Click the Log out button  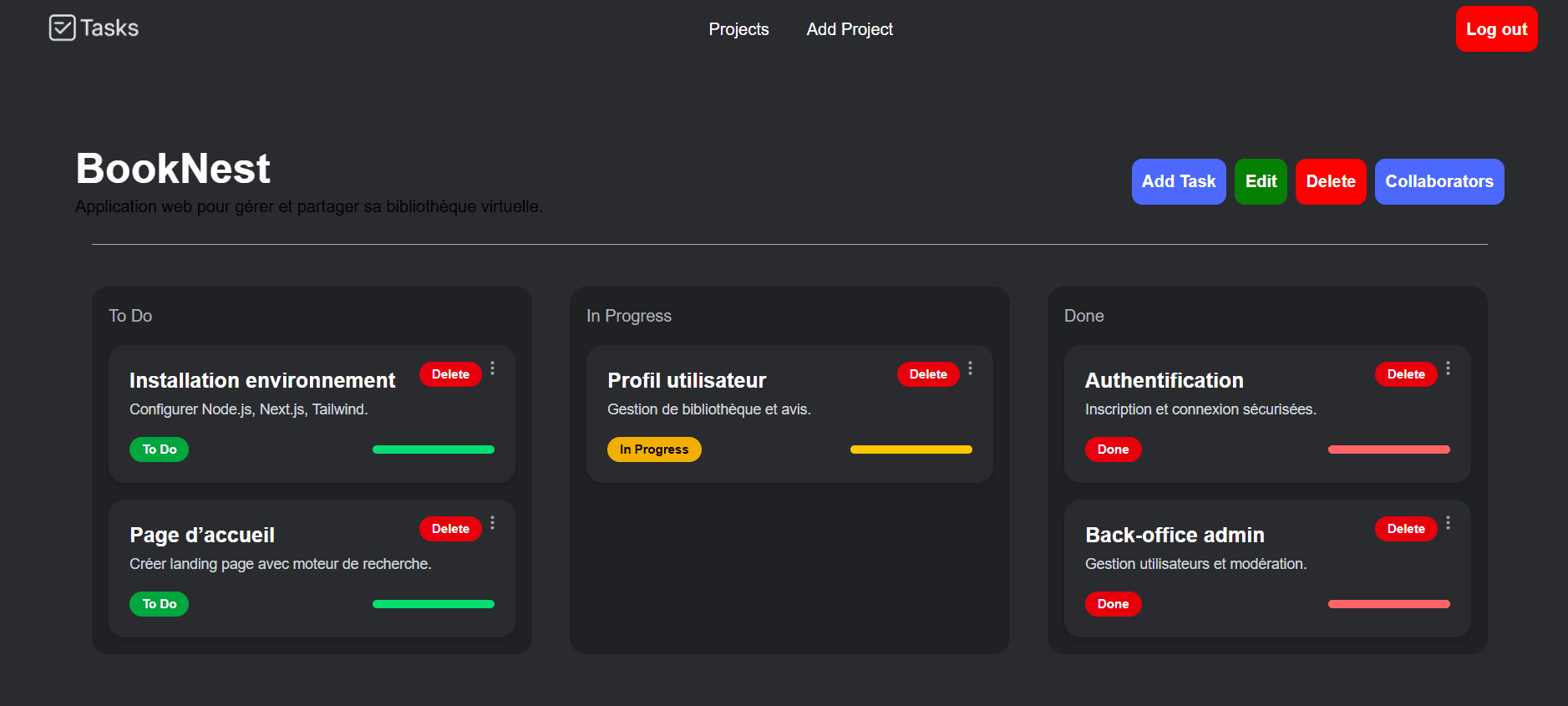click(1496, 29)
